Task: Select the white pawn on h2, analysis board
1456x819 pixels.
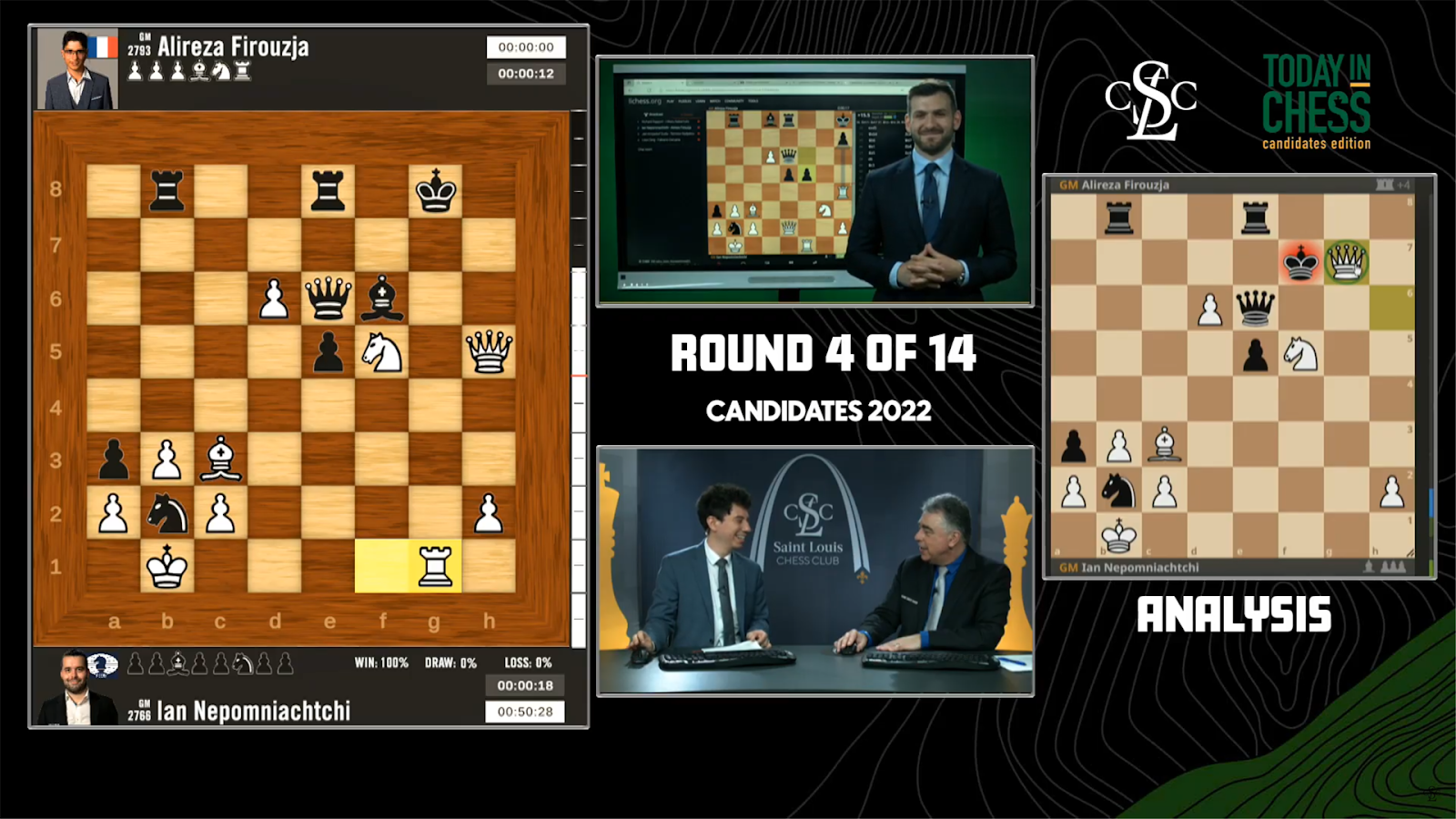Action: tap(1392, 490)
